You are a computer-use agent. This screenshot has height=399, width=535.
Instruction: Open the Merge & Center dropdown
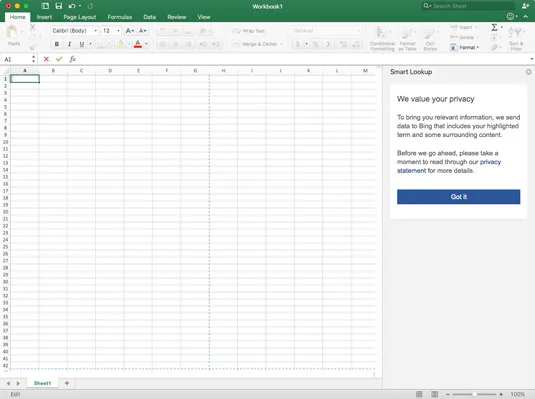coord(281,44)
